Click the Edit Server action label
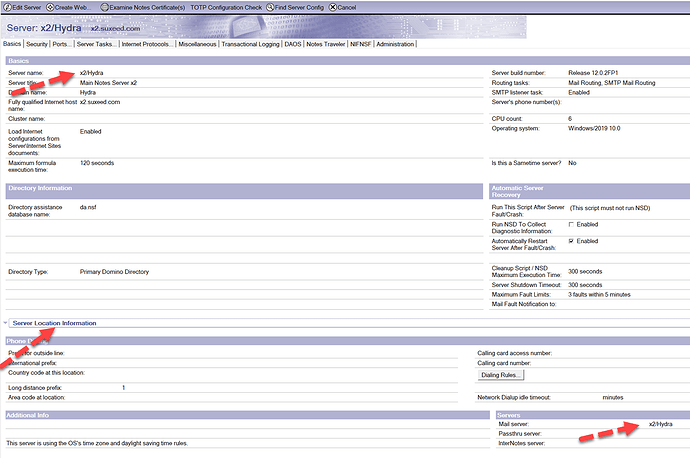Screen dimensions: 690x458 pos(26,7)
